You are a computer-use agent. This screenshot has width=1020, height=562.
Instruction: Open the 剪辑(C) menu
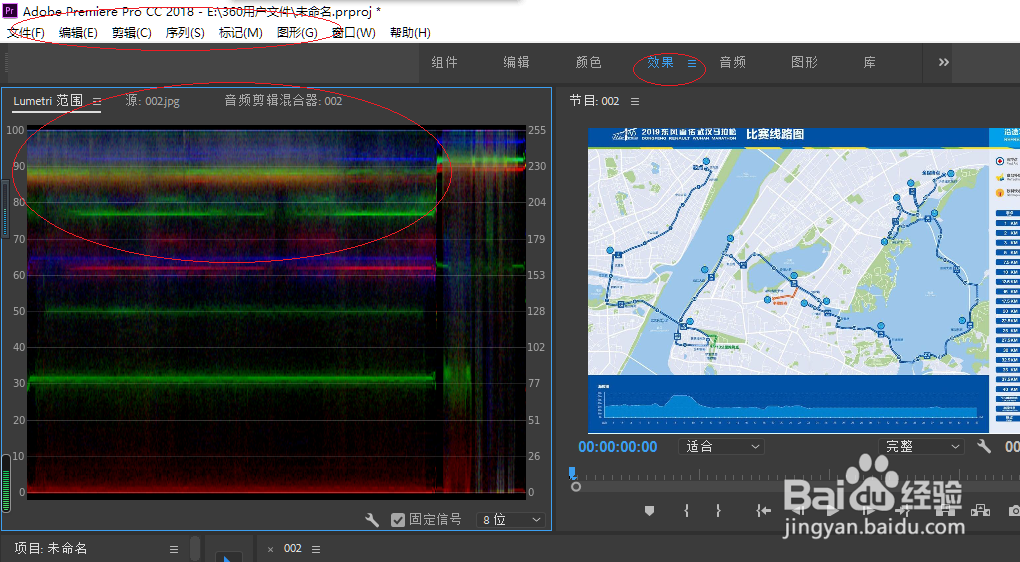tap(131, 33)
